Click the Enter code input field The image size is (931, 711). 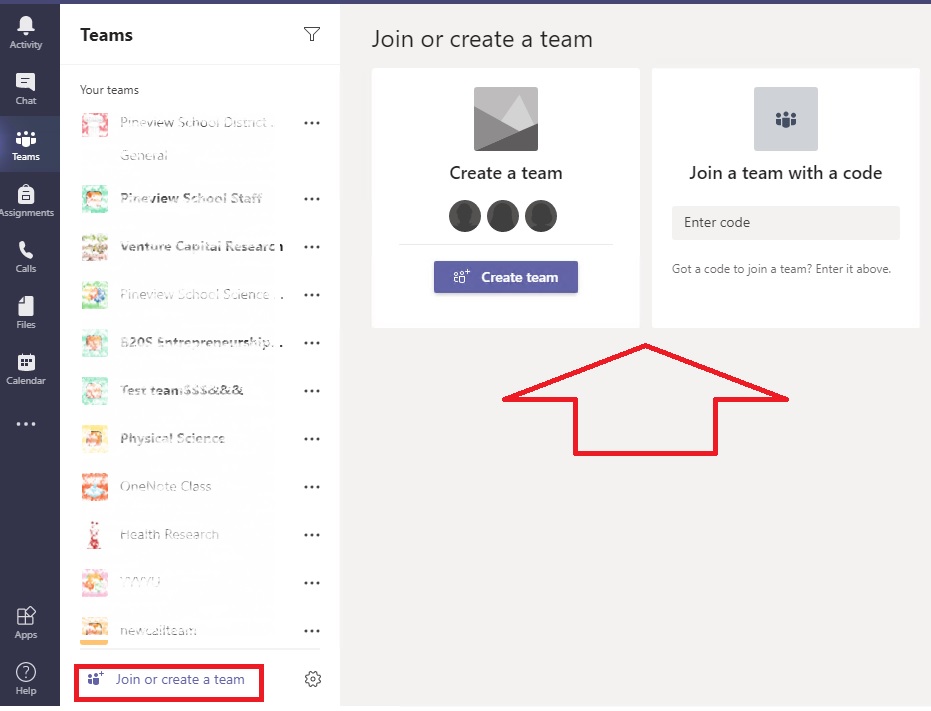(x=786, y=223)
